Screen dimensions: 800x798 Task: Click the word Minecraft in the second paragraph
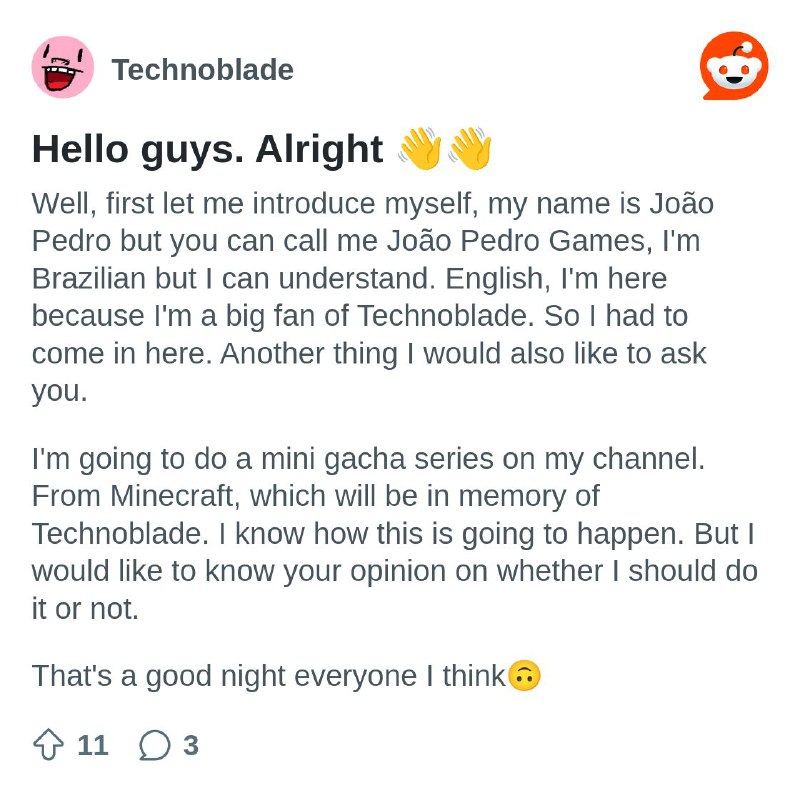pos(174,496)
